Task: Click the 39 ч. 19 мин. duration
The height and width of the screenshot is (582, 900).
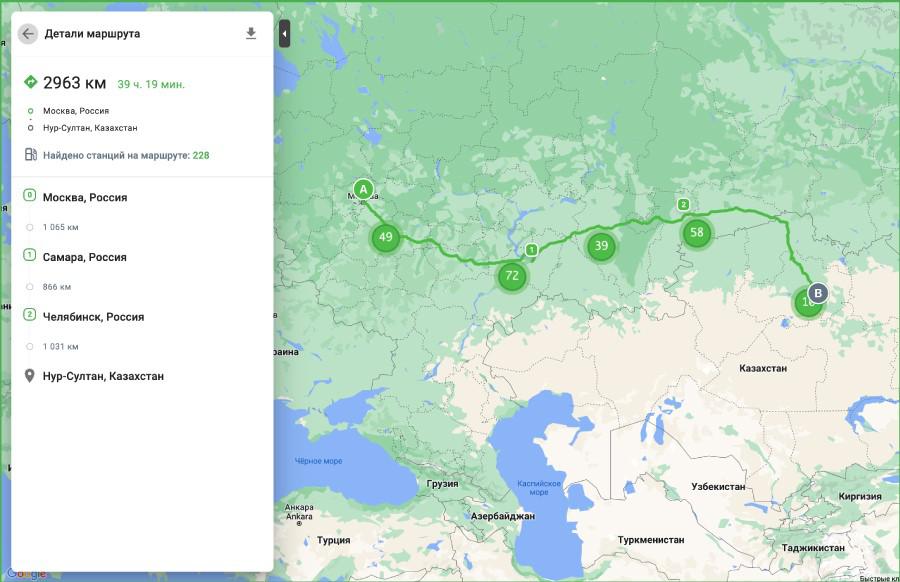Action: coord(151,84)
